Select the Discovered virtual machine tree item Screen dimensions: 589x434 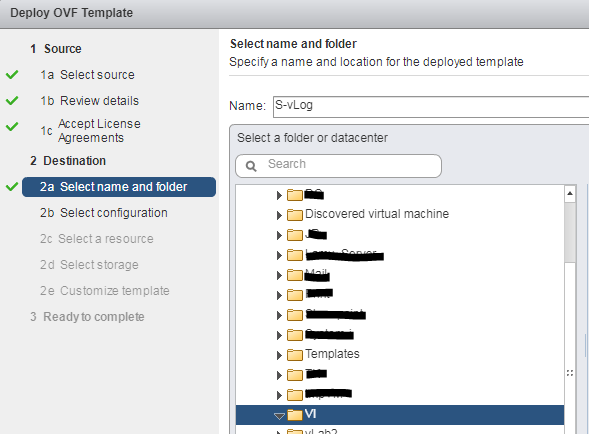tap(377, 214)
